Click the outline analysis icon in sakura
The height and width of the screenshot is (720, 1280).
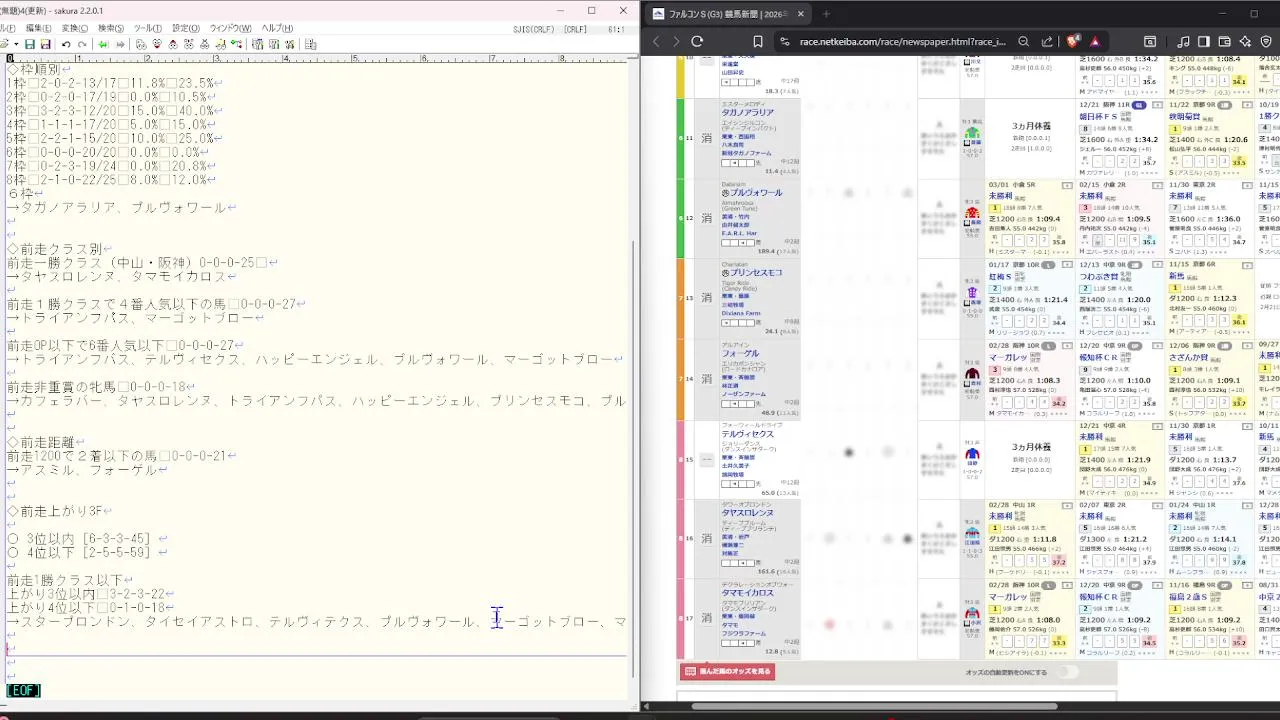click(x=236, y=44)
